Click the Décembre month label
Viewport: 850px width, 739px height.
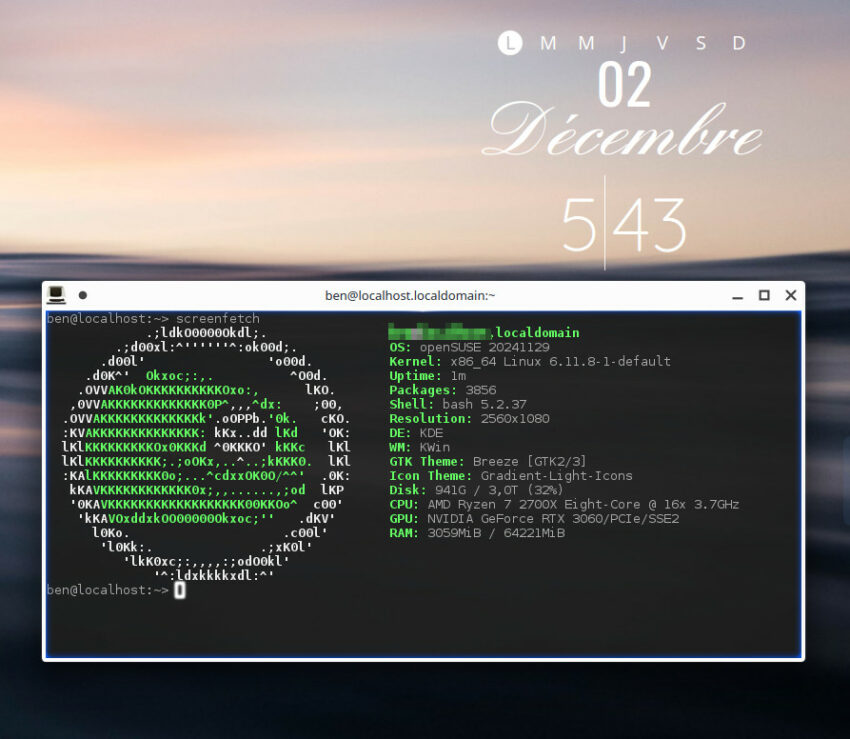tap(624, 135)
